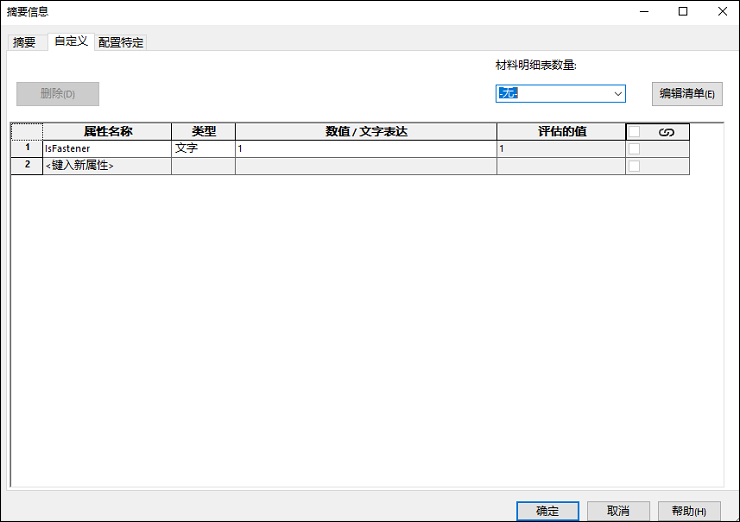
Task: Select the 自定义 tab
Action: click(71, 42)
